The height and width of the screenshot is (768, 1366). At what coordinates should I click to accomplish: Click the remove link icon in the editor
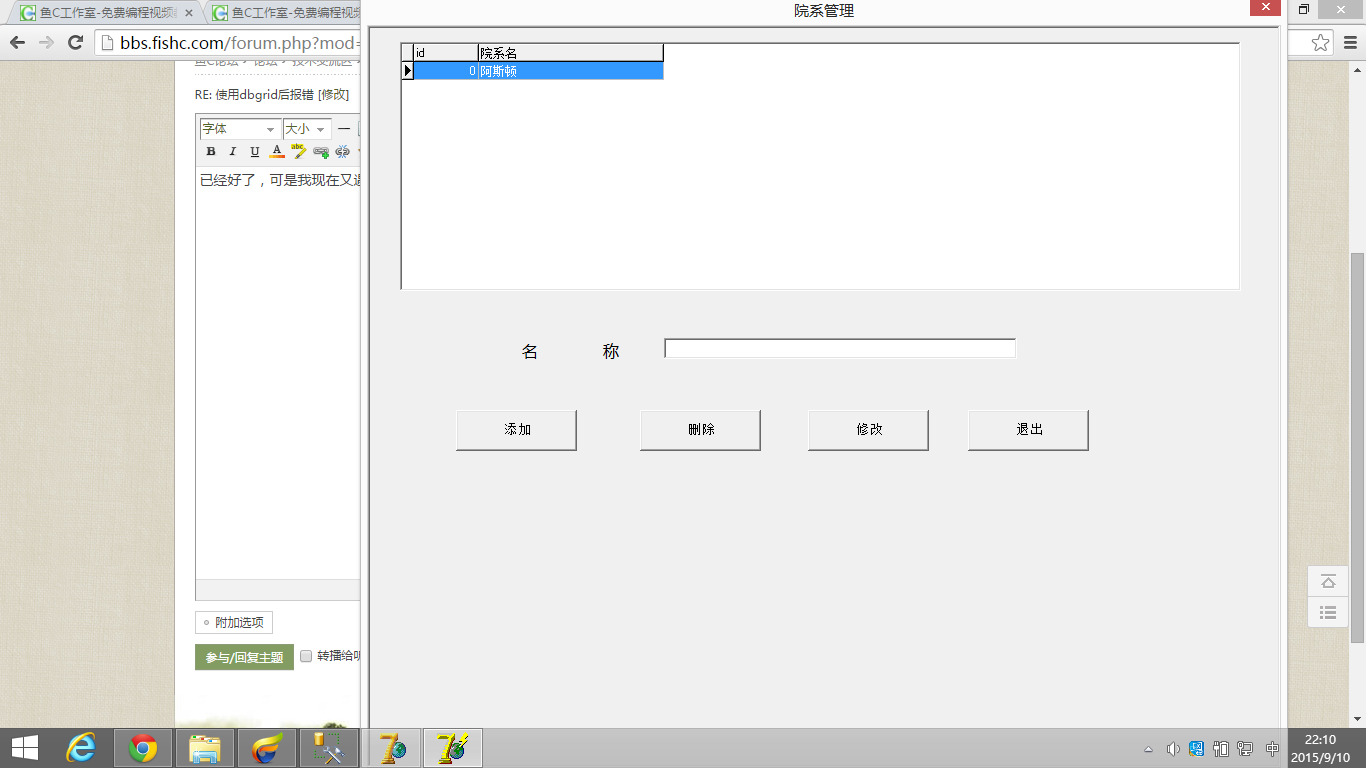(x=343, y=152)
